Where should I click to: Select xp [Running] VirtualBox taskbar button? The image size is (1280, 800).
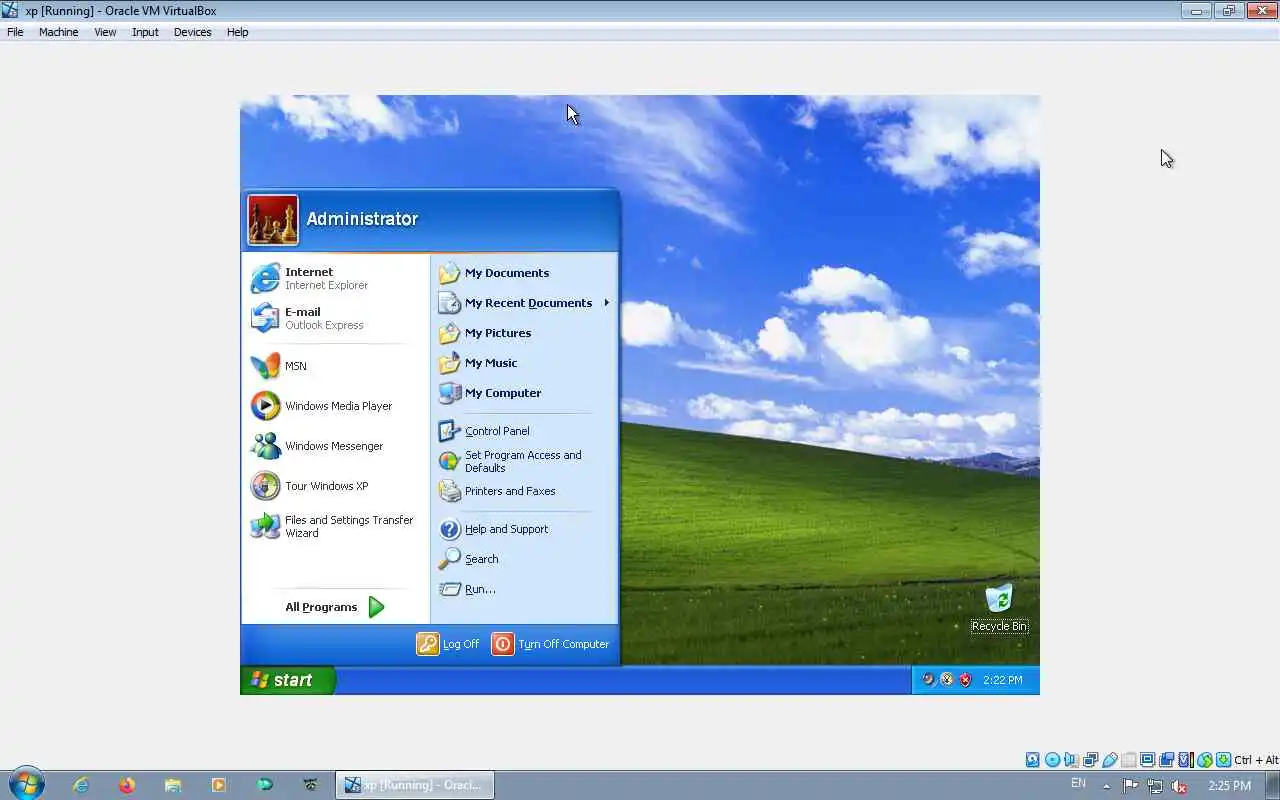pos(414,785)
